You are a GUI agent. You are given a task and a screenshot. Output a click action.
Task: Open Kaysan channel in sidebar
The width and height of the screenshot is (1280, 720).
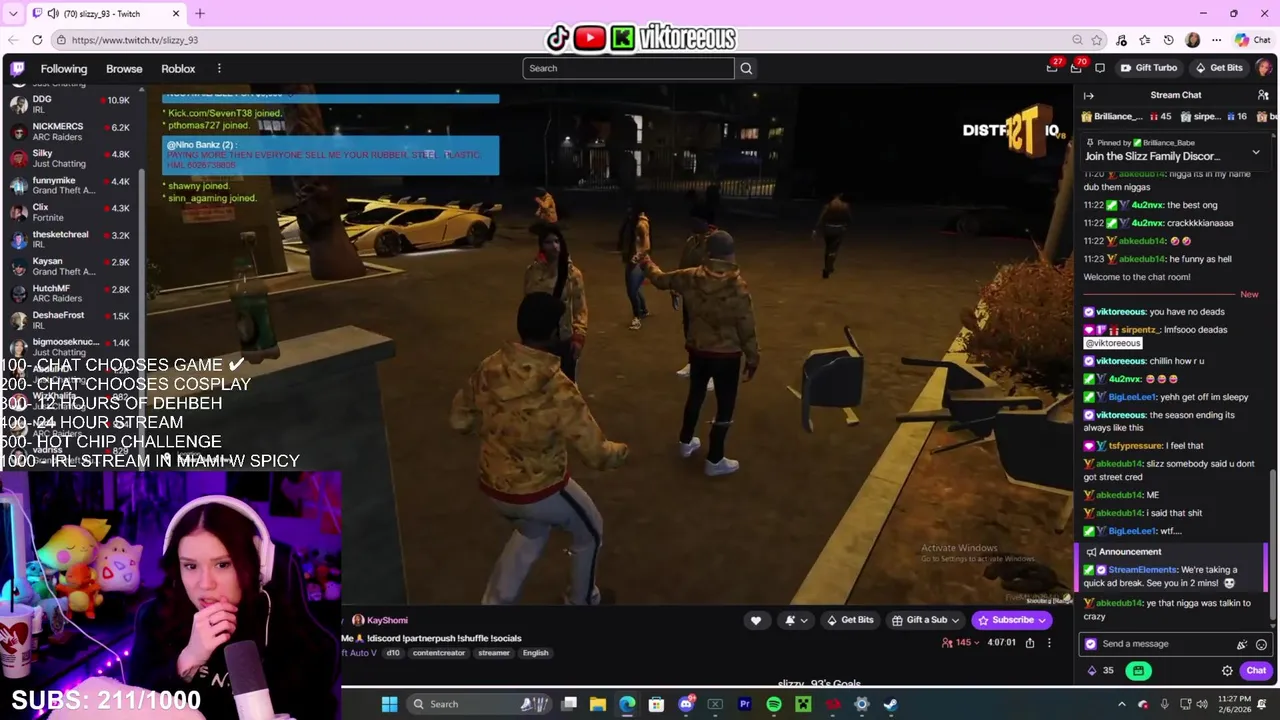[70, 266]
